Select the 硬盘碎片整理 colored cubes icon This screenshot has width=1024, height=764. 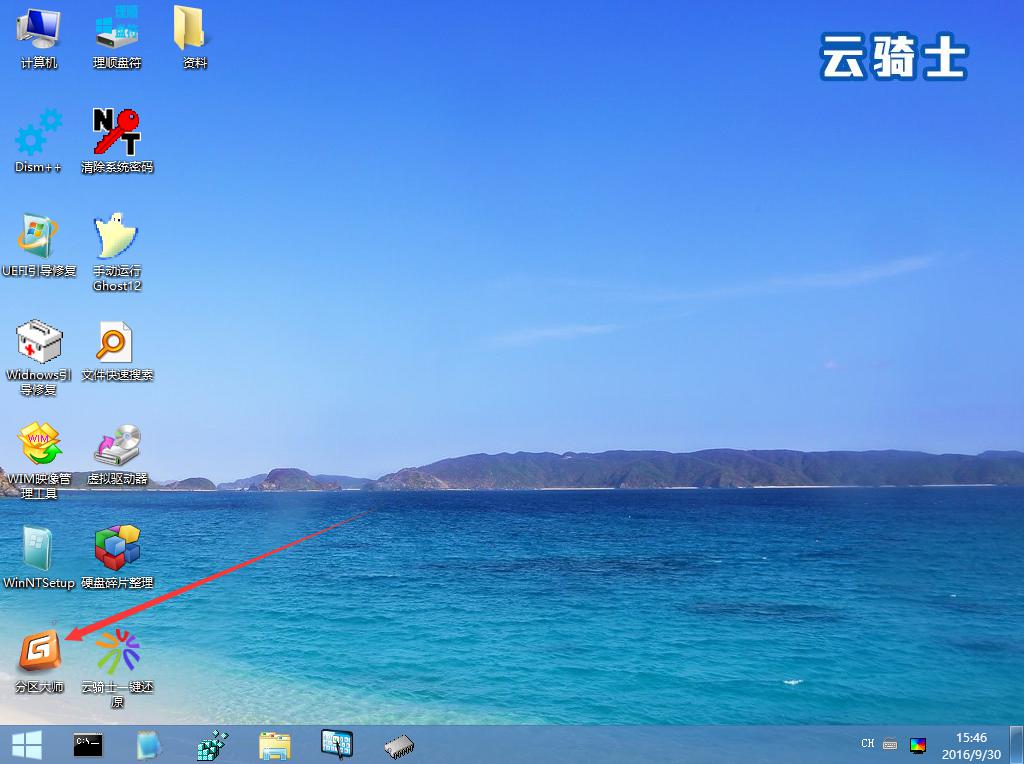117,557
